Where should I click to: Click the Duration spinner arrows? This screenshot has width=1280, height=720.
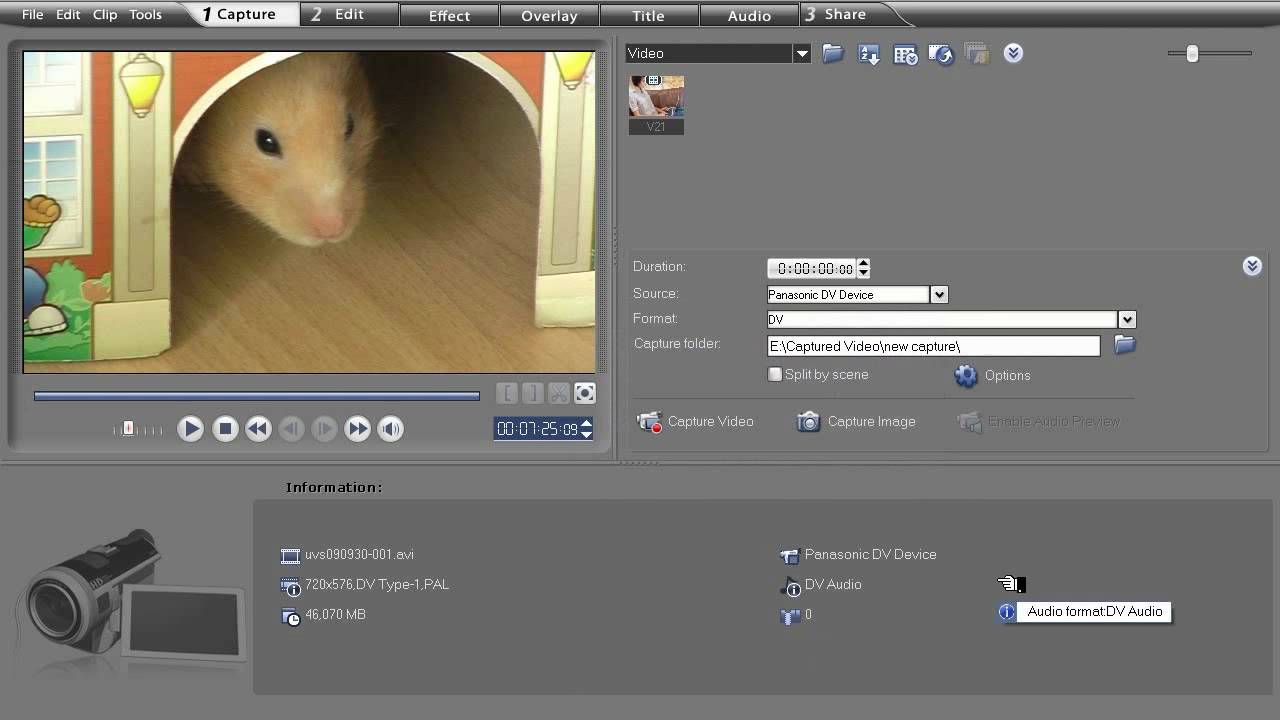[864, 268]
